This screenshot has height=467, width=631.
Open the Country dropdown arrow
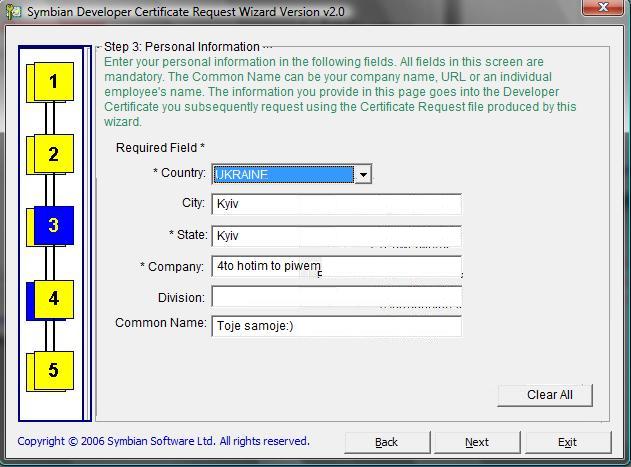click(x=363, y=174)
